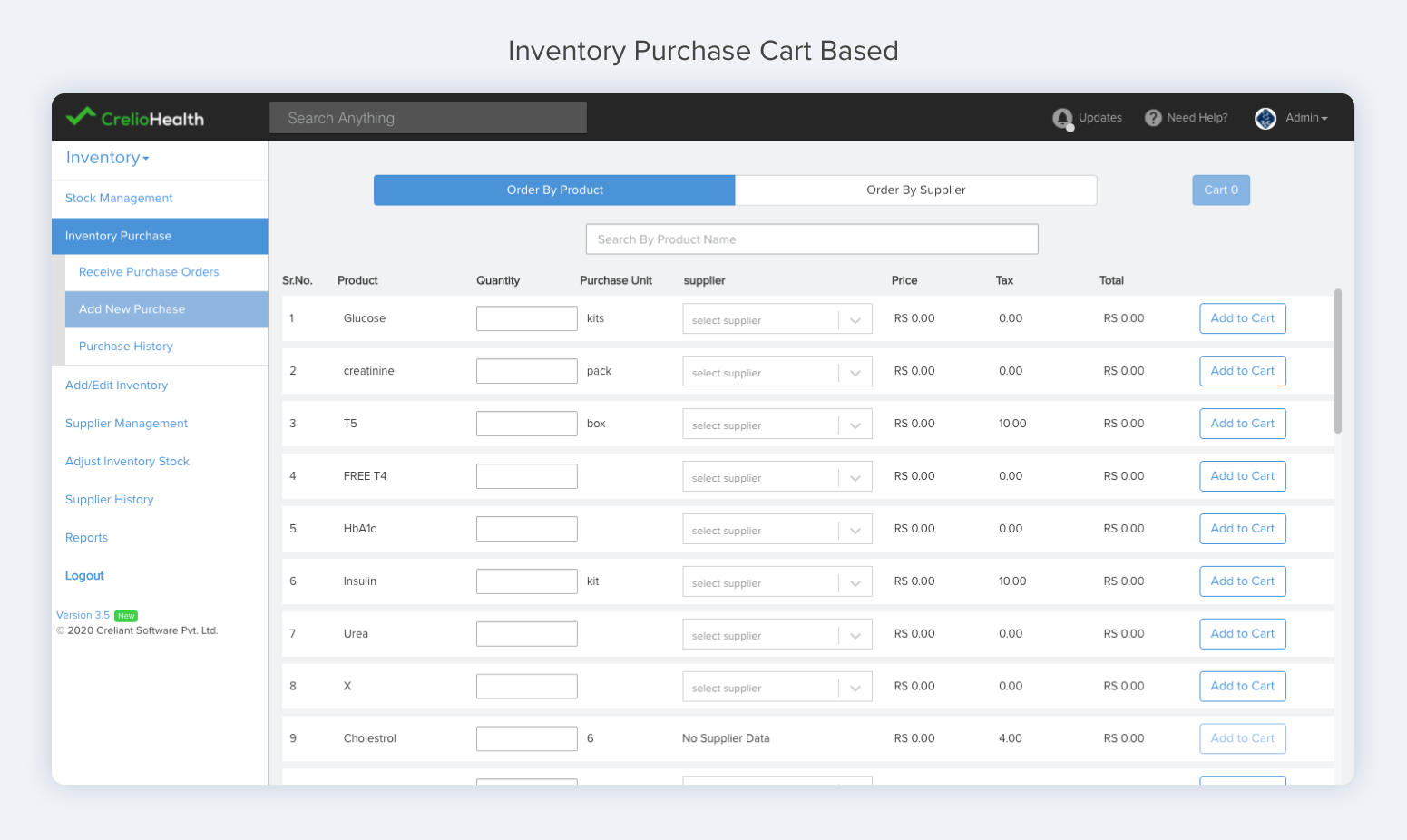This screenshot has width=1407, height=840.
Task: Open Receive Purchase Orders
Action: pyautogui.click(x=149, y=271)
